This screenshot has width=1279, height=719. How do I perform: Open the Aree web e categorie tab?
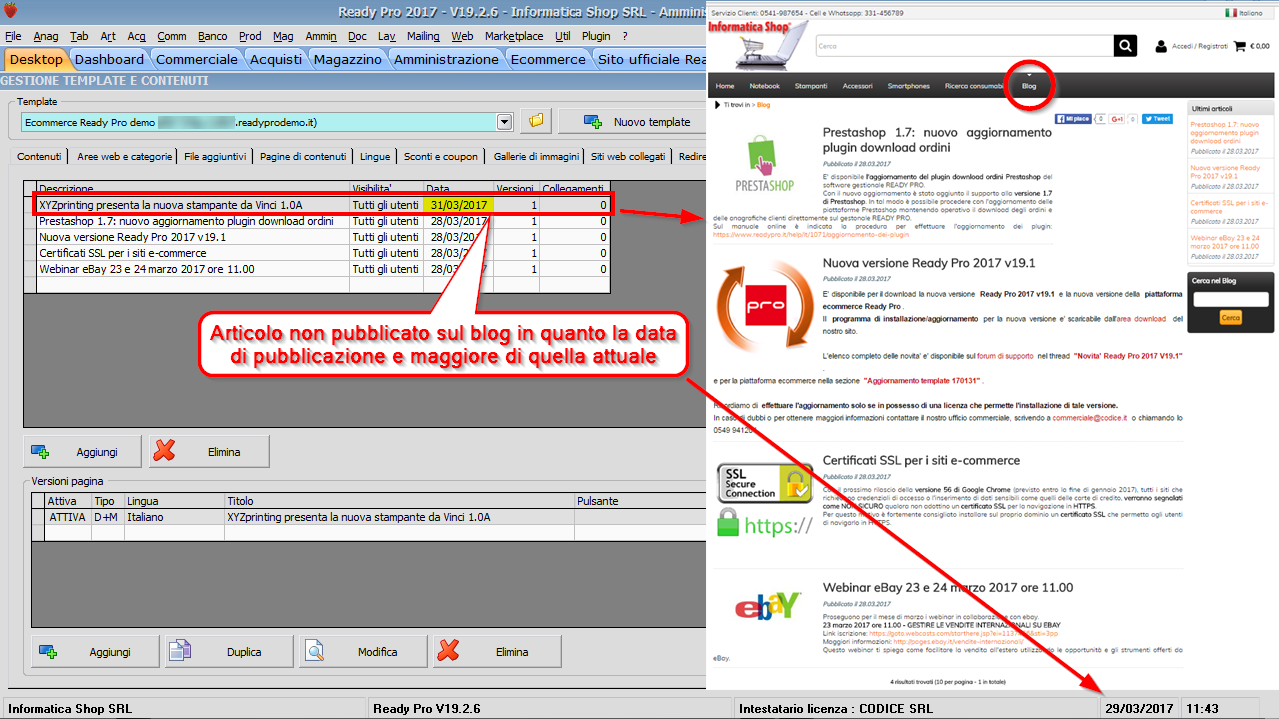125,156
